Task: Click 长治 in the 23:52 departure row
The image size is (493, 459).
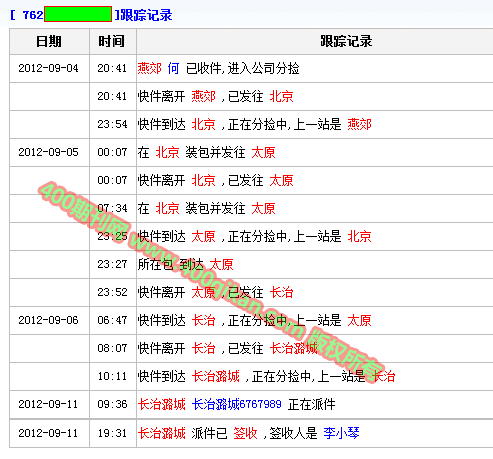Action: point(281,292)
